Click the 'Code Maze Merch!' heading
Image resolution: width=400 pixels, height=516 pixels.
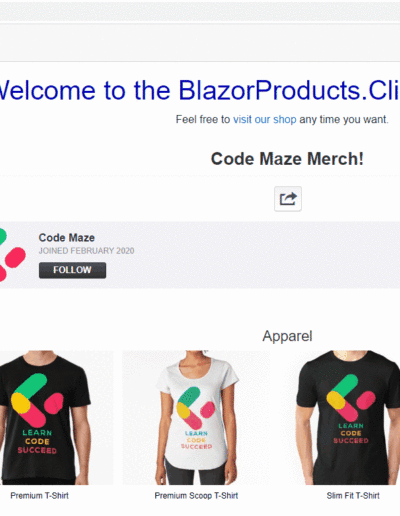[287, 159]
